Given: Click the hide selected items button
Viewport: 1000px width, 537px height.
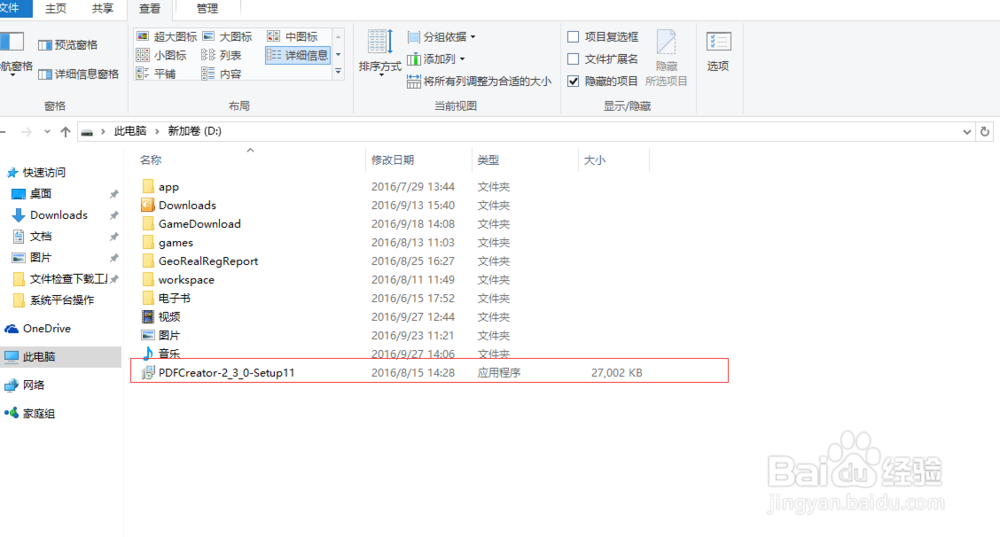Looking at the screenshot, I should click(x=666, y=58).
